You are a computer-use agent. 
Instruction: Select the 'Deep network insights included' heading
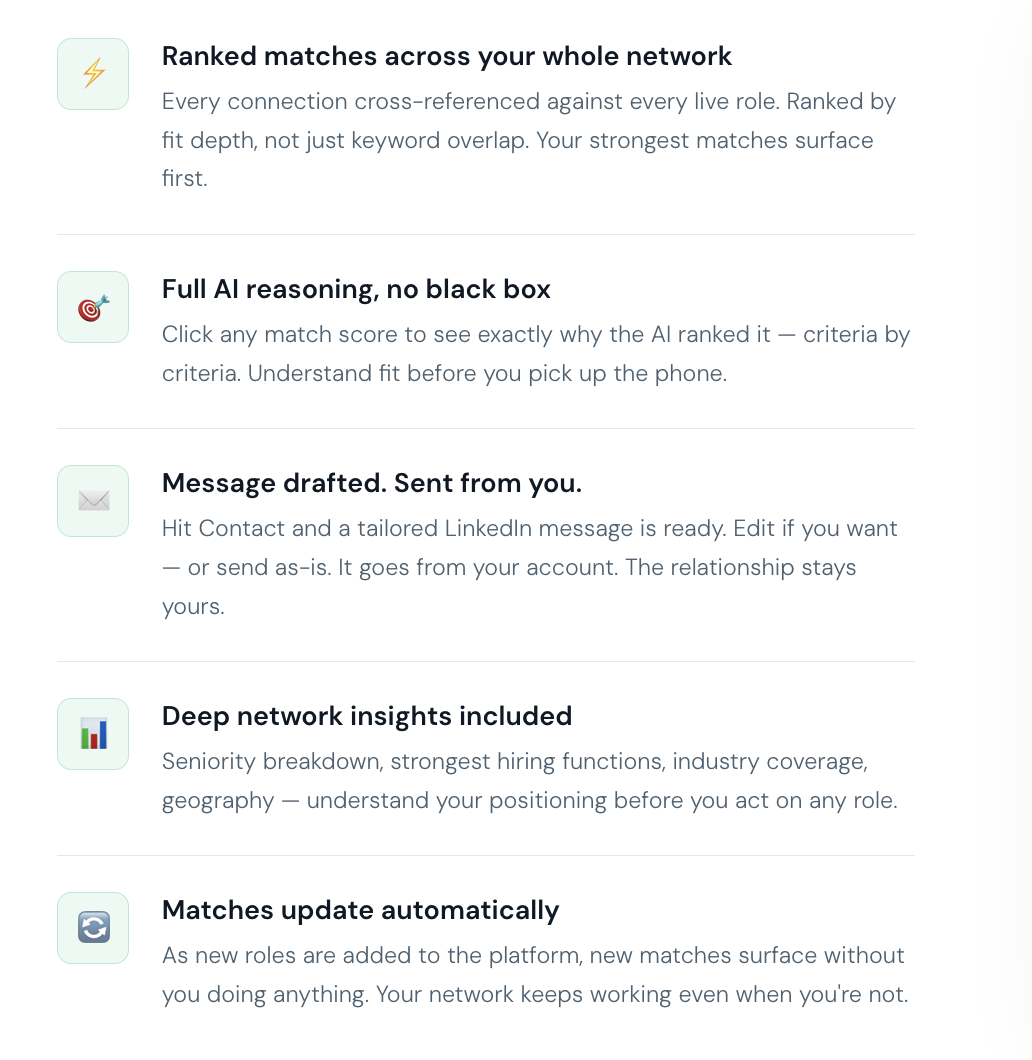point(367,716)
